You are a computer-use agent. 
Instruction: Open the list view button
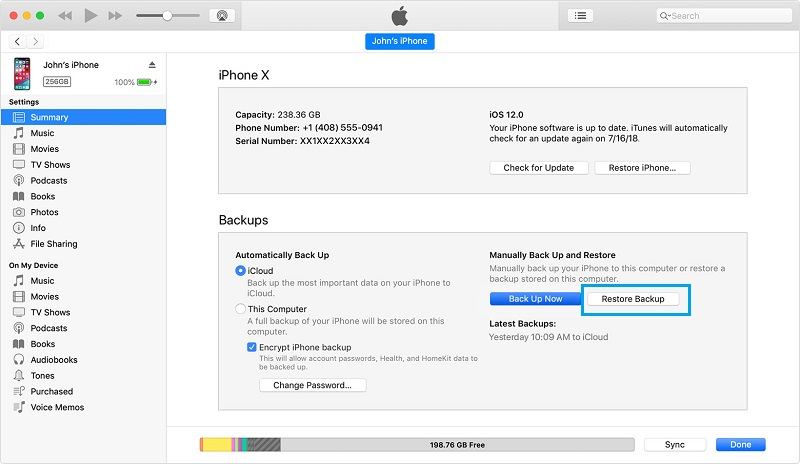point(580,16)
